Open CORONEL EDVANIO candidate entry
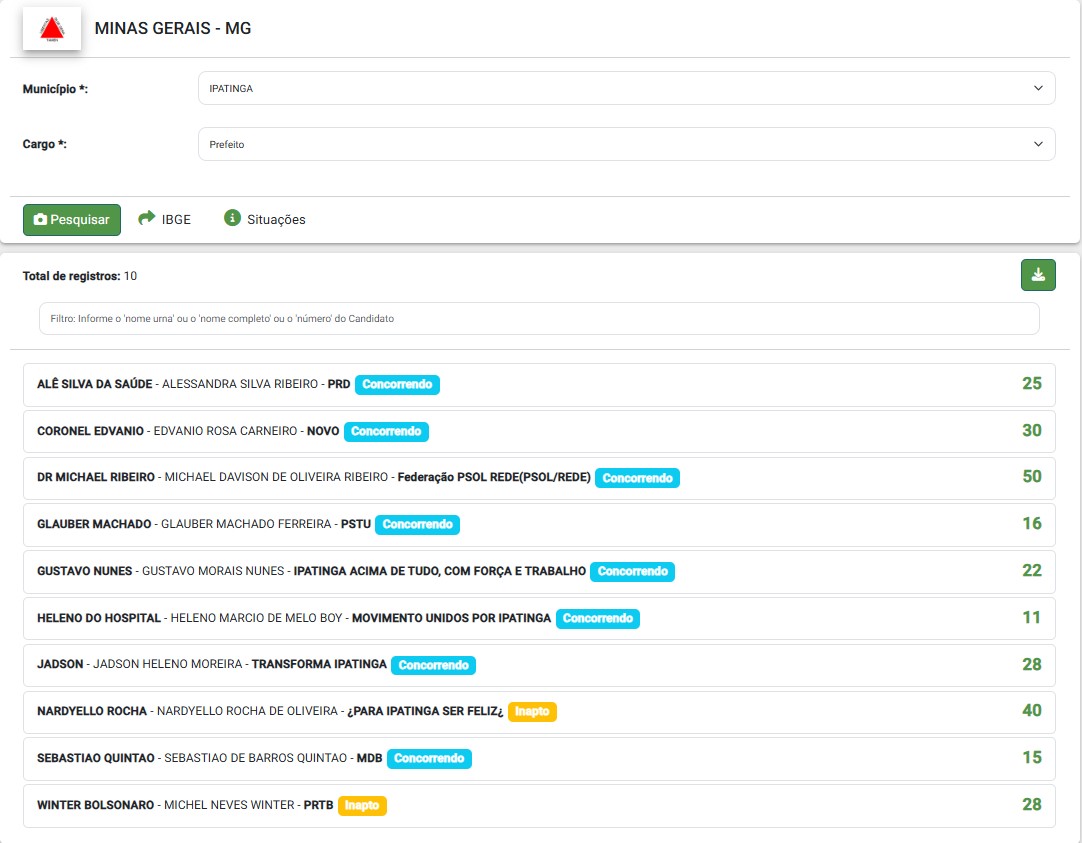 (x=91, y=431)
